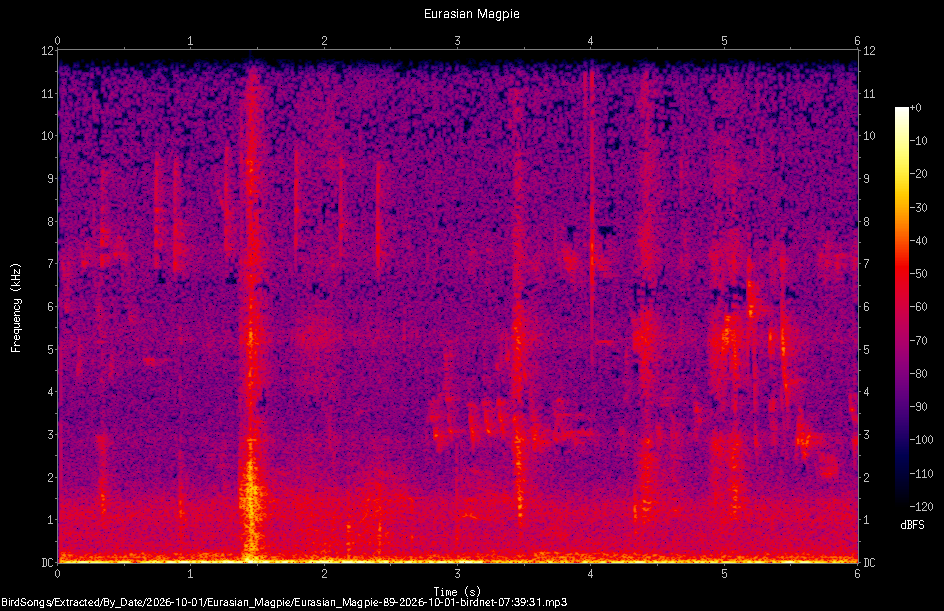Select the Eurasian_Magpie mp3 file path text
The image size is (944, 611).
coord(284,602)
